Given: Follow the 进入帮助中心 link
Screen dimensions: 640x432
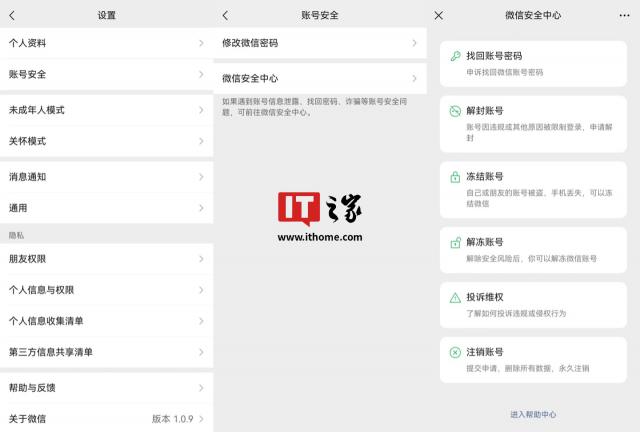Looking at the screenshot, I should pos(533,414).
